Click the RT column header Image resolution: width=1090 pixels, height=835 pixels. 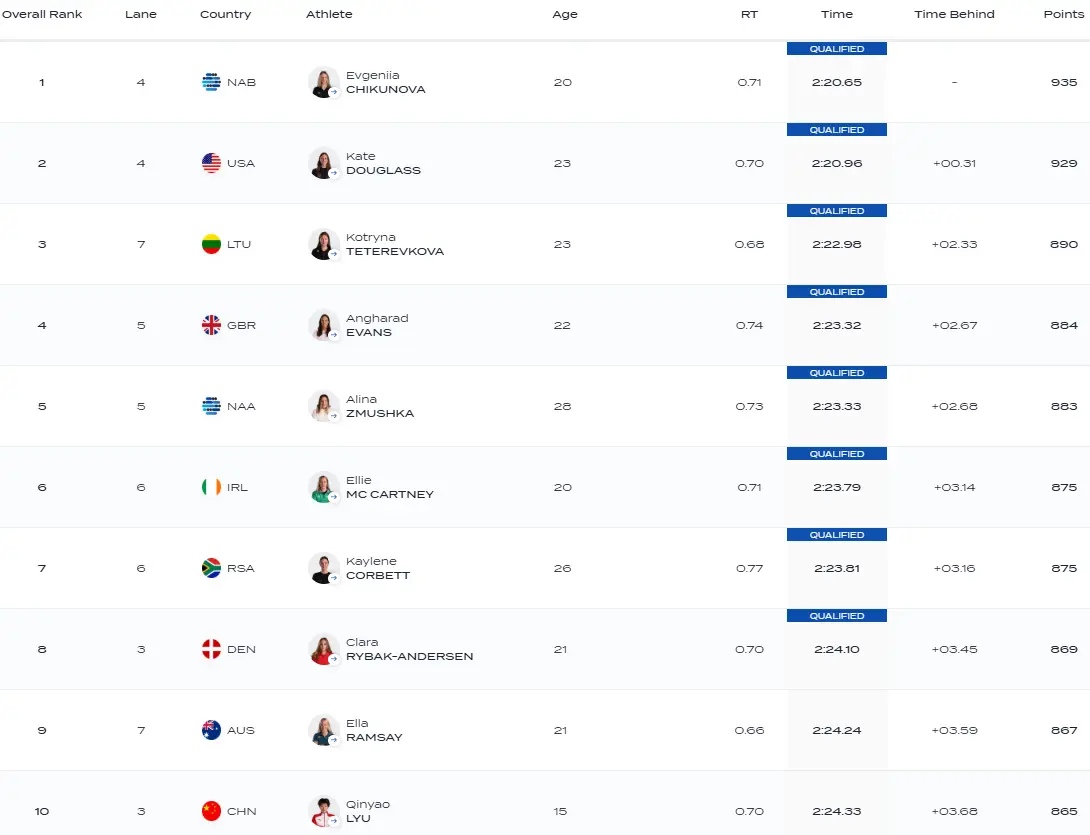tap(749, 14)
